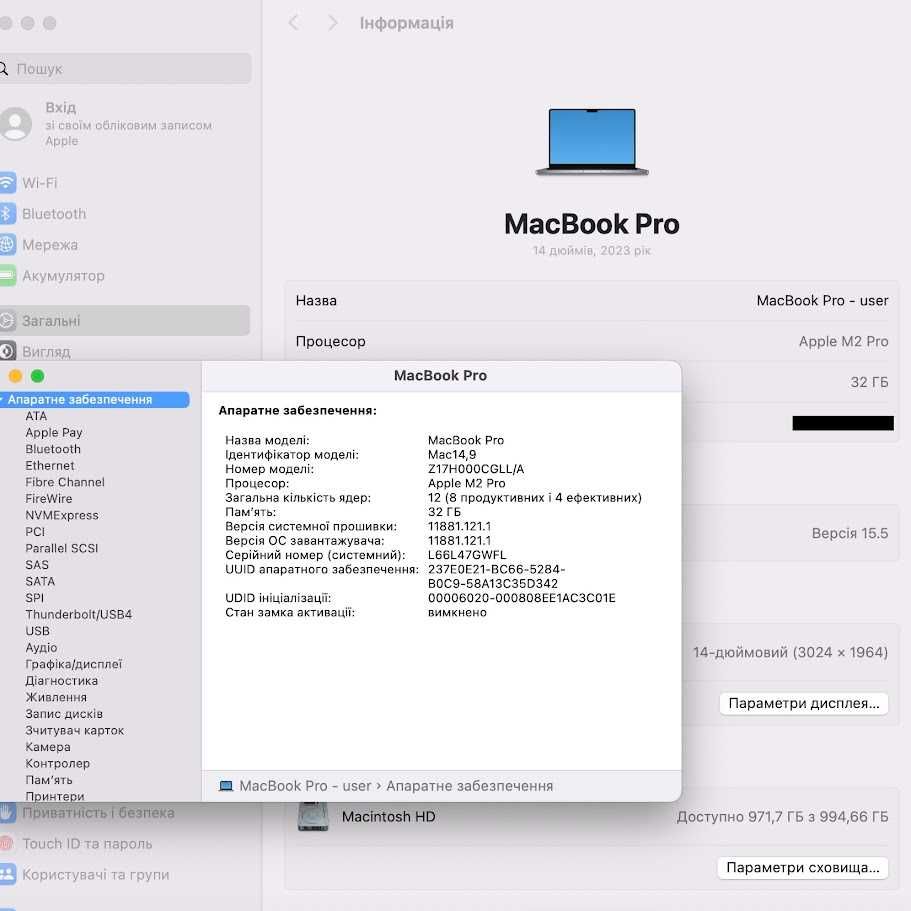Select SATA tree item
The height and width of the screenshot is (911, 911).
click(x=40, y=582)
